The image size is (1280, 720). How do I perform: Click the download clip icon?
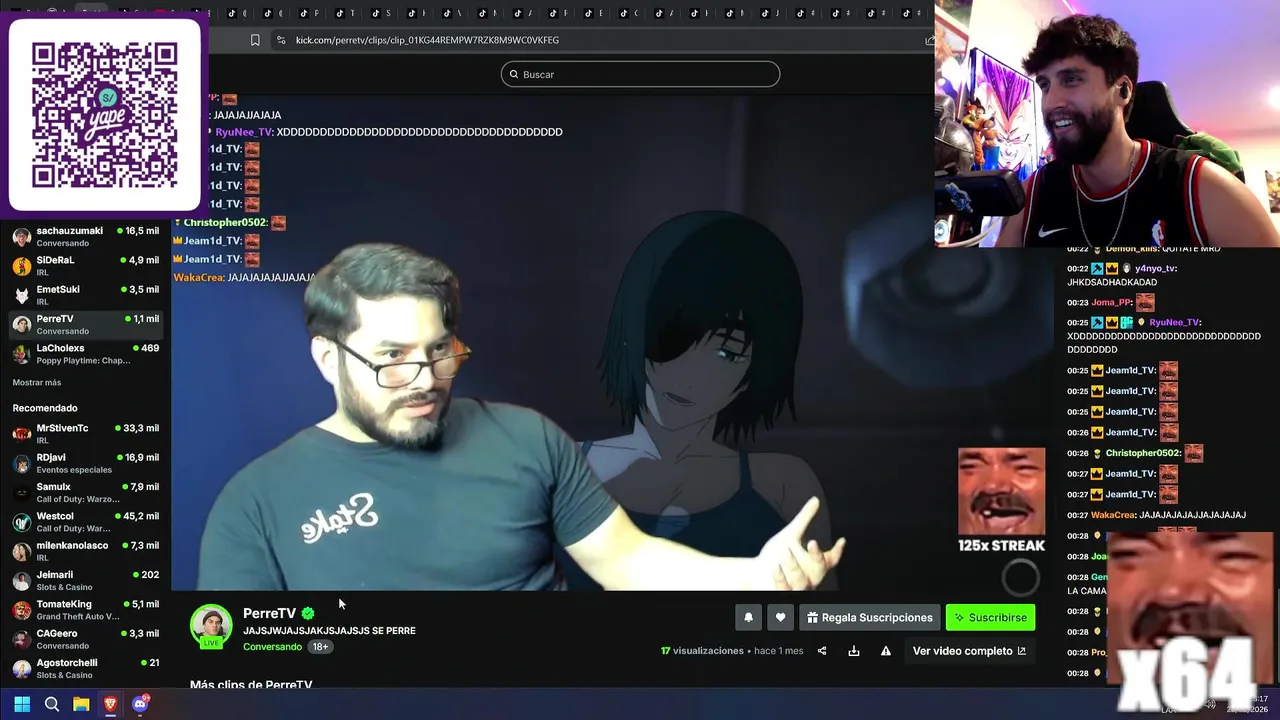coord(854,651)
